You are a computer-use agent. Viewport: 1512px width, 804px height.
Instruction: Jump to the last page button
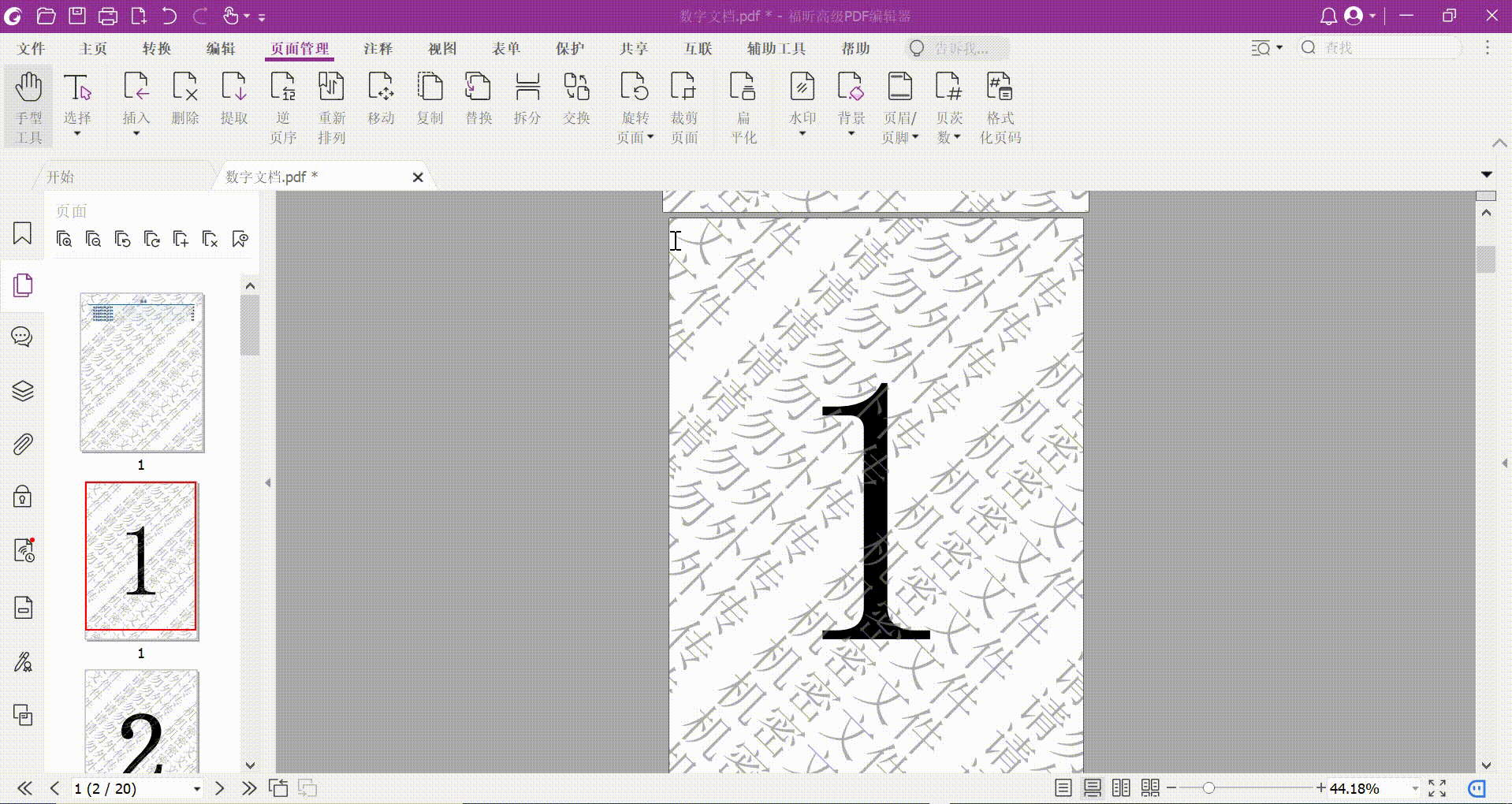pos(249,788)
